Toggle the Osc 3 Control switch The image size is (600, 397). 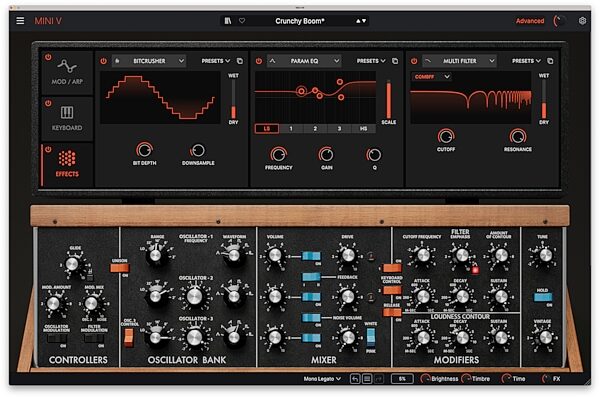[x=129, y=337]
